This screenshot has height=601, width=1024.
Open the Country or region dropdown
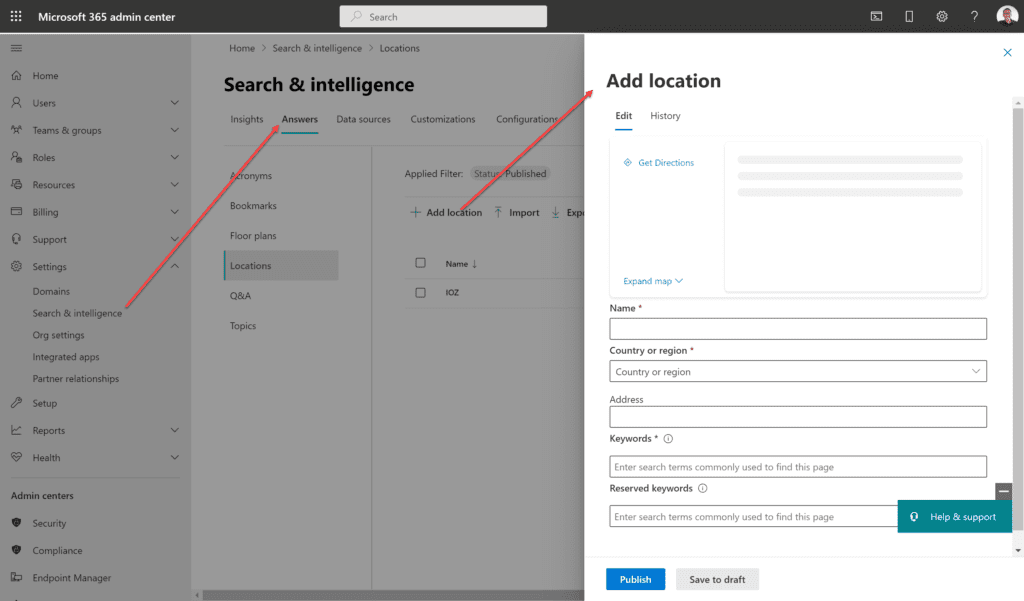click(798, 372)
